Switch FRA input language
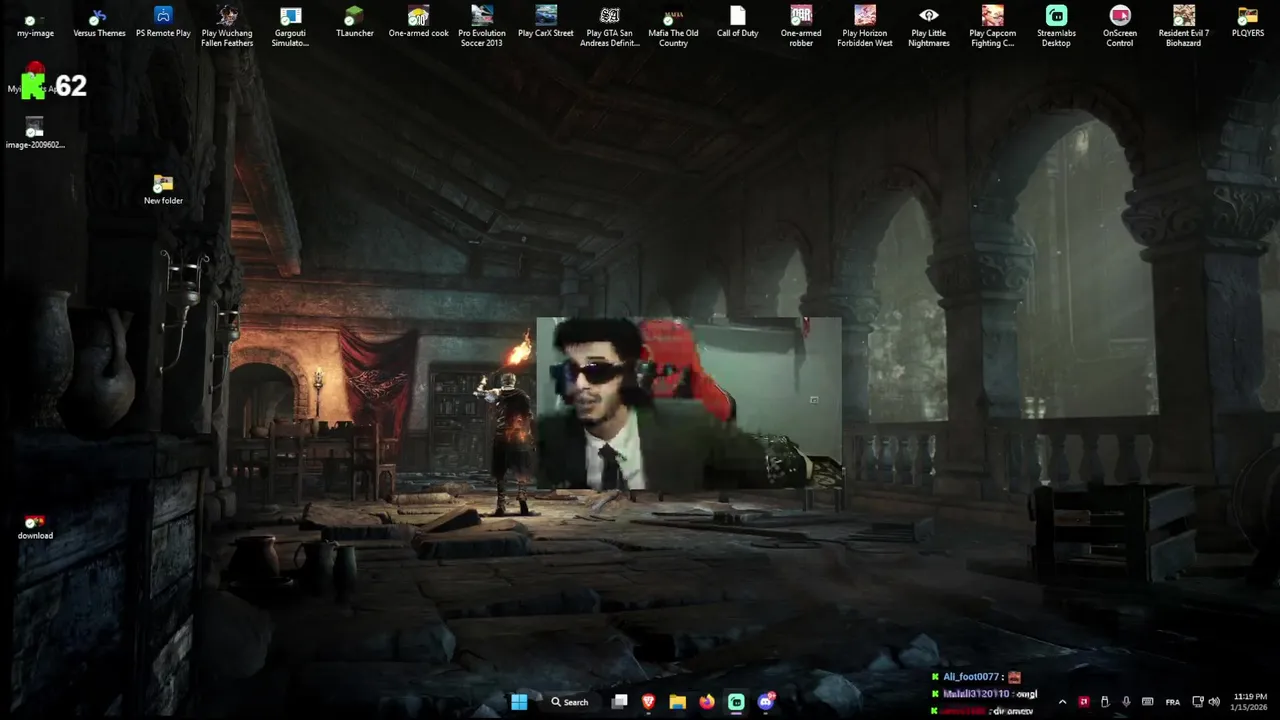Screen dimensions: 1280x720 coord(1173,702)
